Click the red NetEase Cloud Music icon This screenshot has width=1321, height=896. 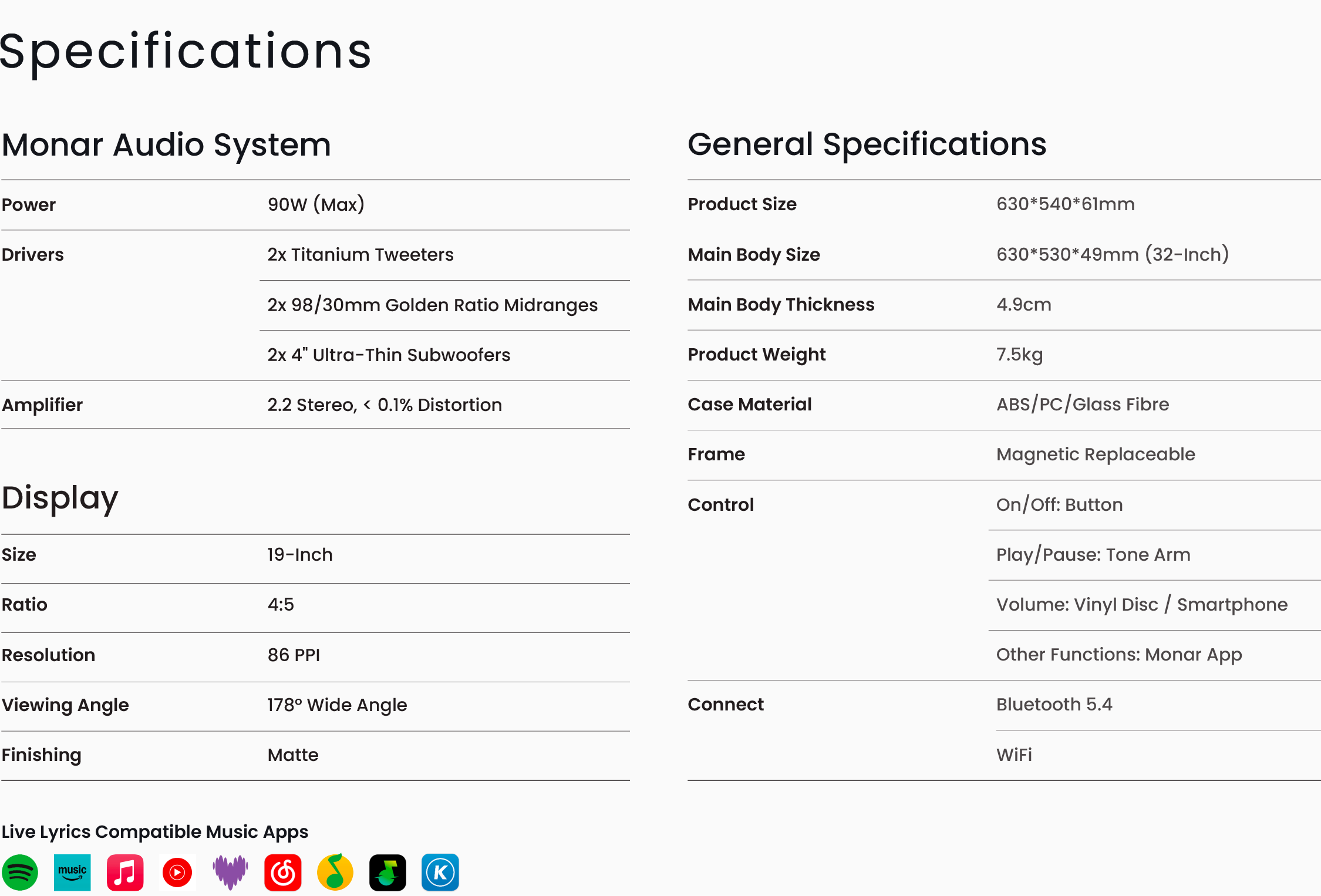(x=282, y=873)
